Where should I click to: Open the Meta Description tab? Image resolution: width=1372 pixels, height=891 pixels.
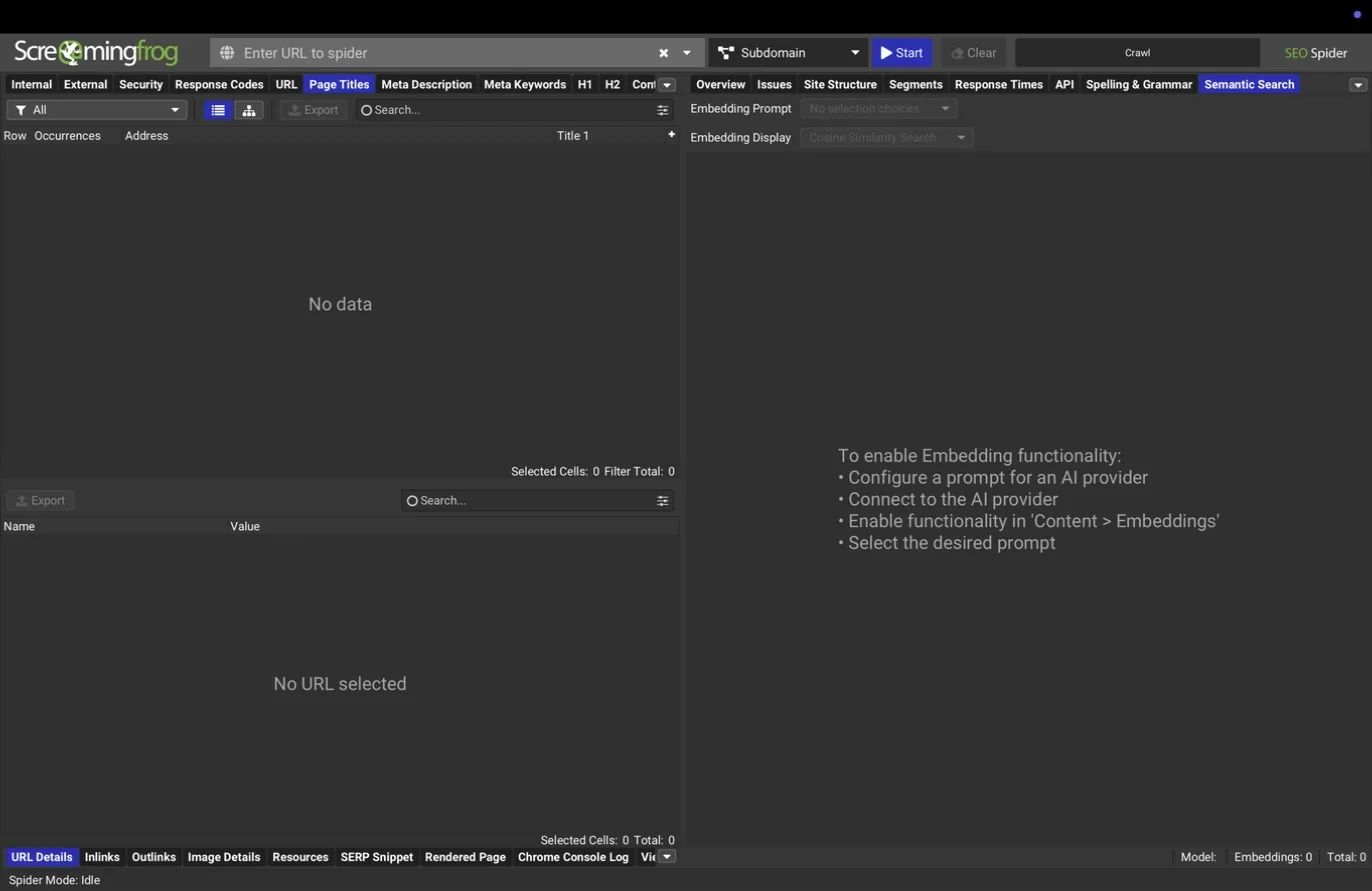[426, 84]
